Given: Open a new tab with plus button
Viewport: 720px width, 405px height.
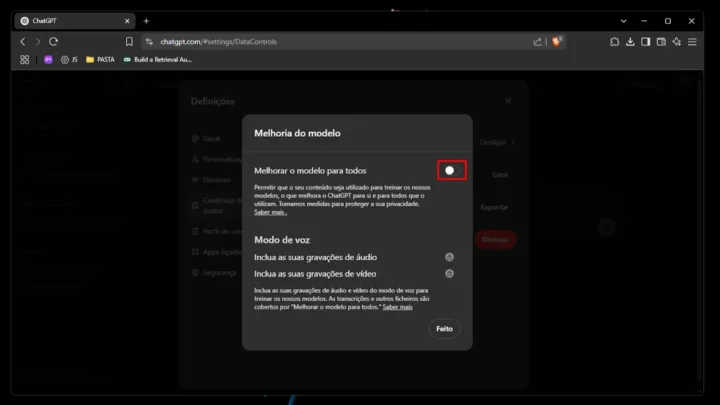Looking at the screenshot, I should click(x=146, y=20).
